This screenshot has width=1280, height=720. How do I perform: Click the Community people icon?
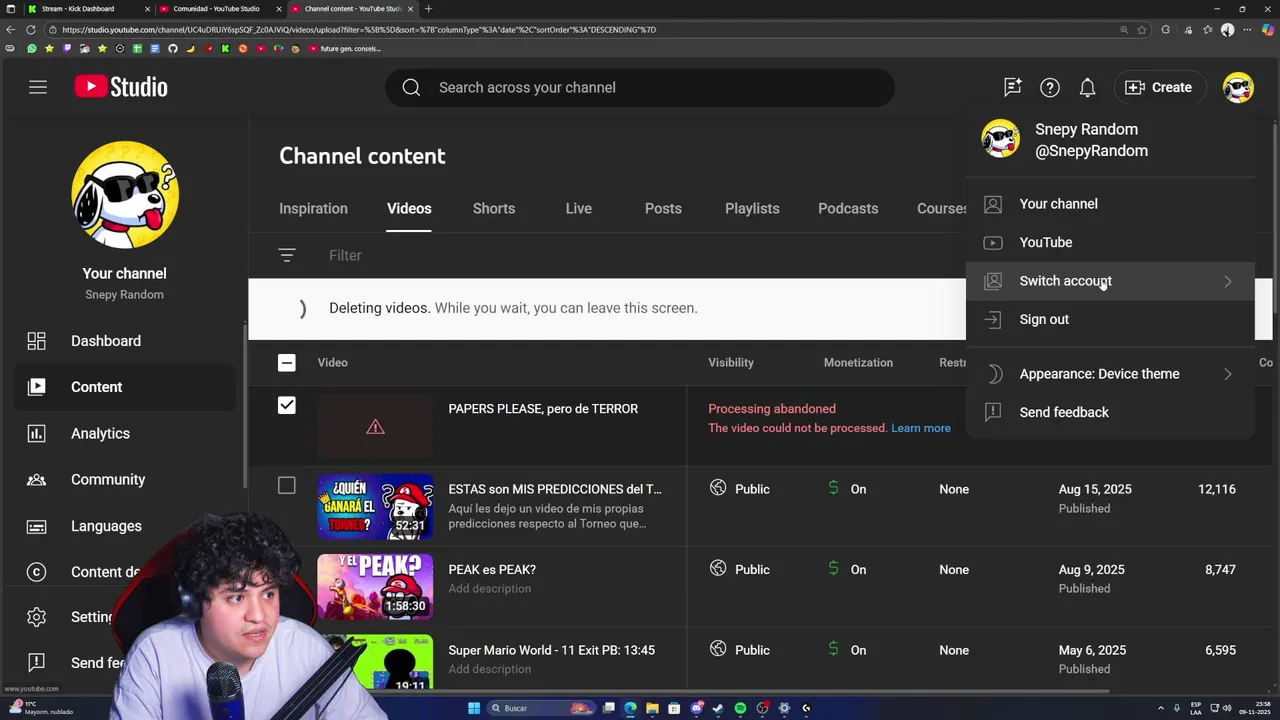click(36, 479)
